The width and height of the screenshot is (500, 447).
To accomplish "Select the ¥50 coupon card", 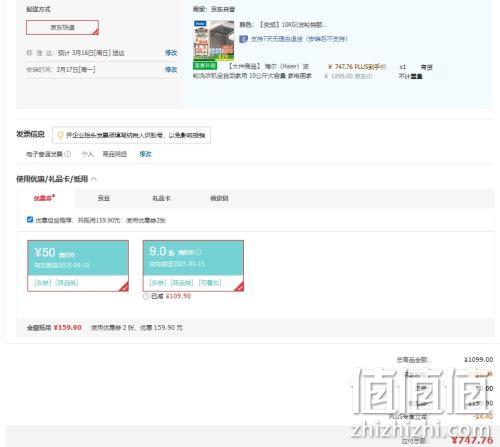I will click(78, 266).
